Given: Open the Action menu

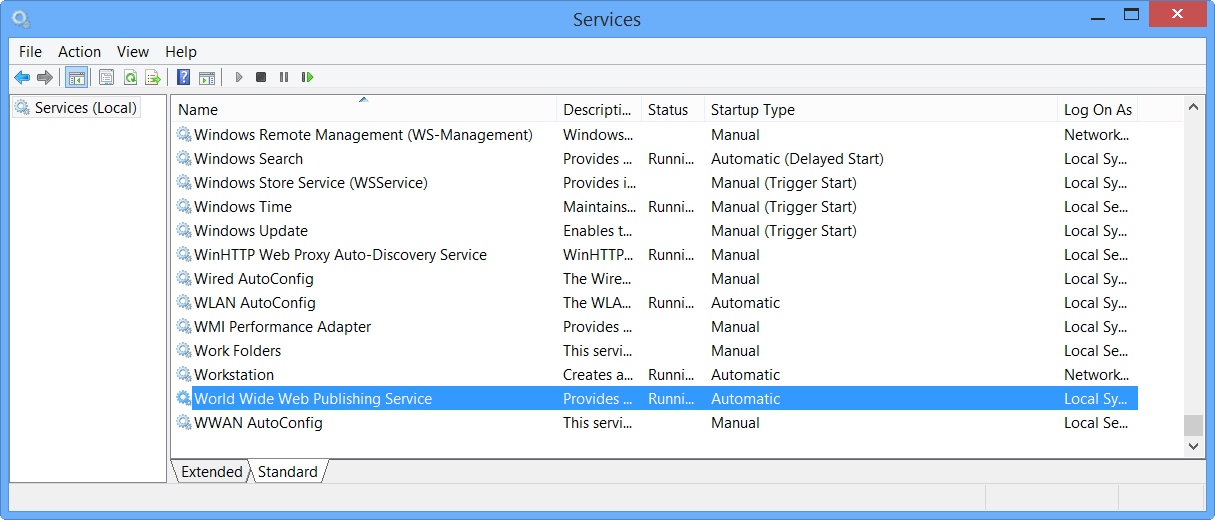Looking at the screenshot, I should [79, 52].
